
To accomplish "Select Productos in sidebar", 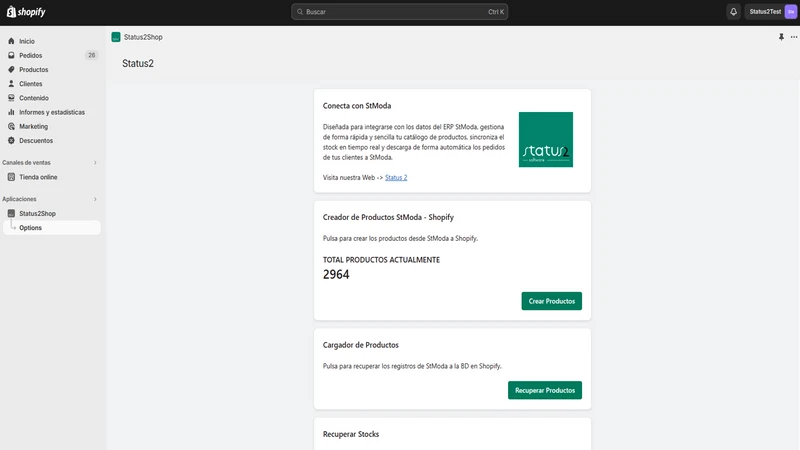I will coord(34,69).
